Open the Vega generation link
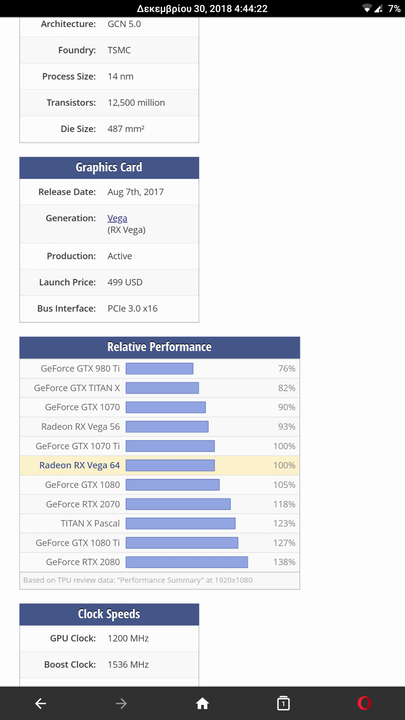Image resolution: width=405 pixels, height=720 pixels. [117, 218]
